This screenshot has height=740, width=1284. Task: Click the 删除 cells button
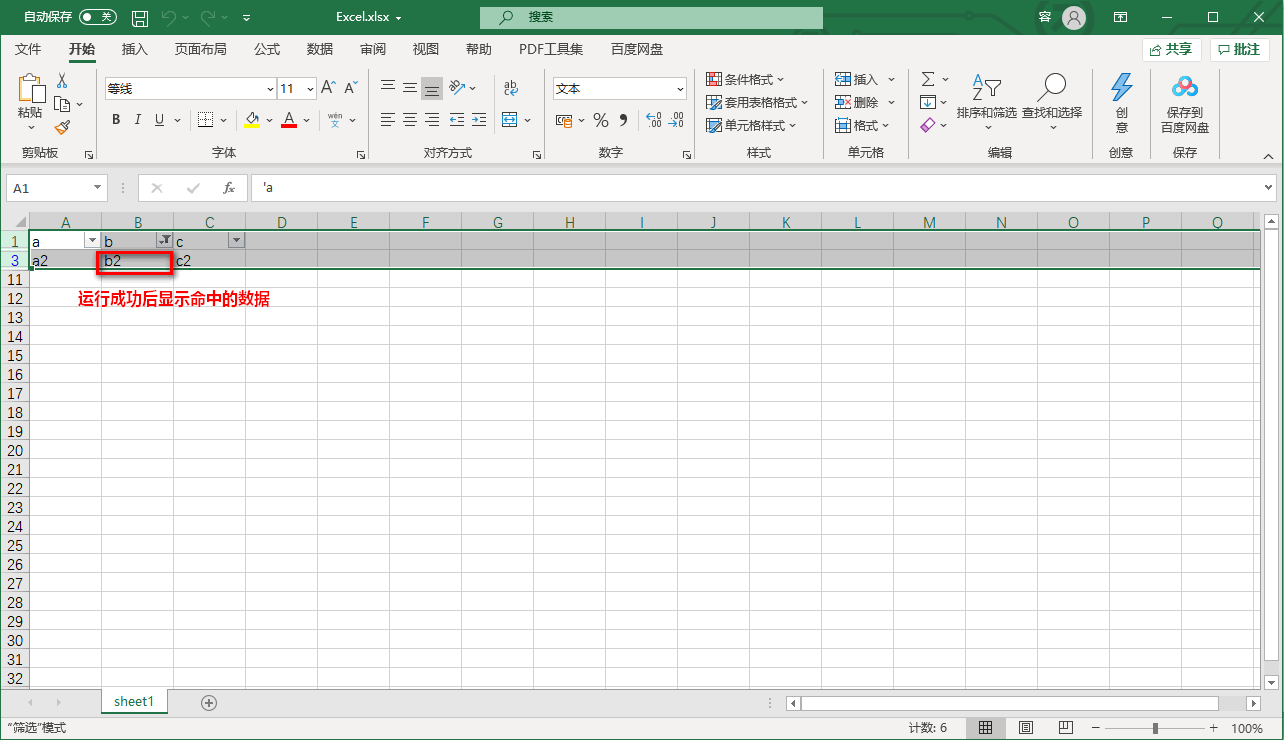coord(858,102)
